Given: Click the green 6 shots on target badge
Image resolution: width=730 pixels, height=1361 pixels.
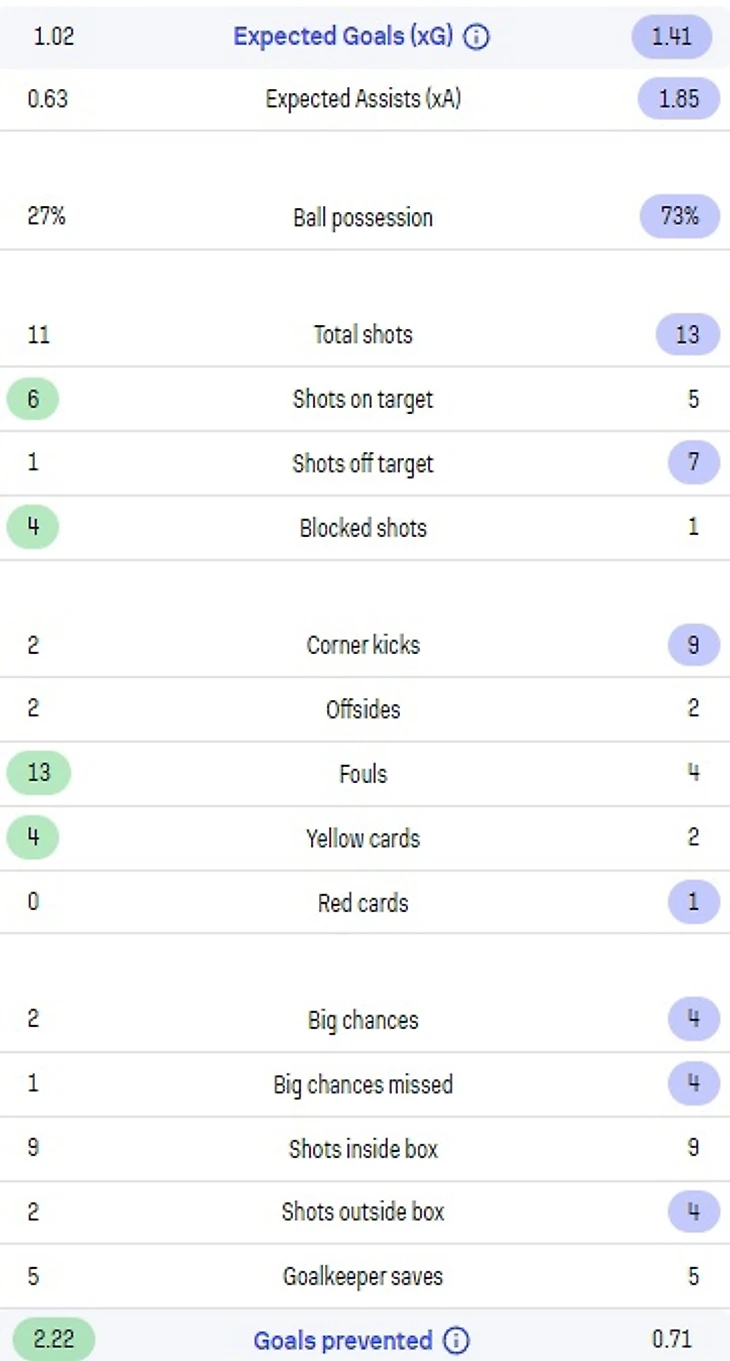Looking at the screenshot, I should [x=33, y=399].
